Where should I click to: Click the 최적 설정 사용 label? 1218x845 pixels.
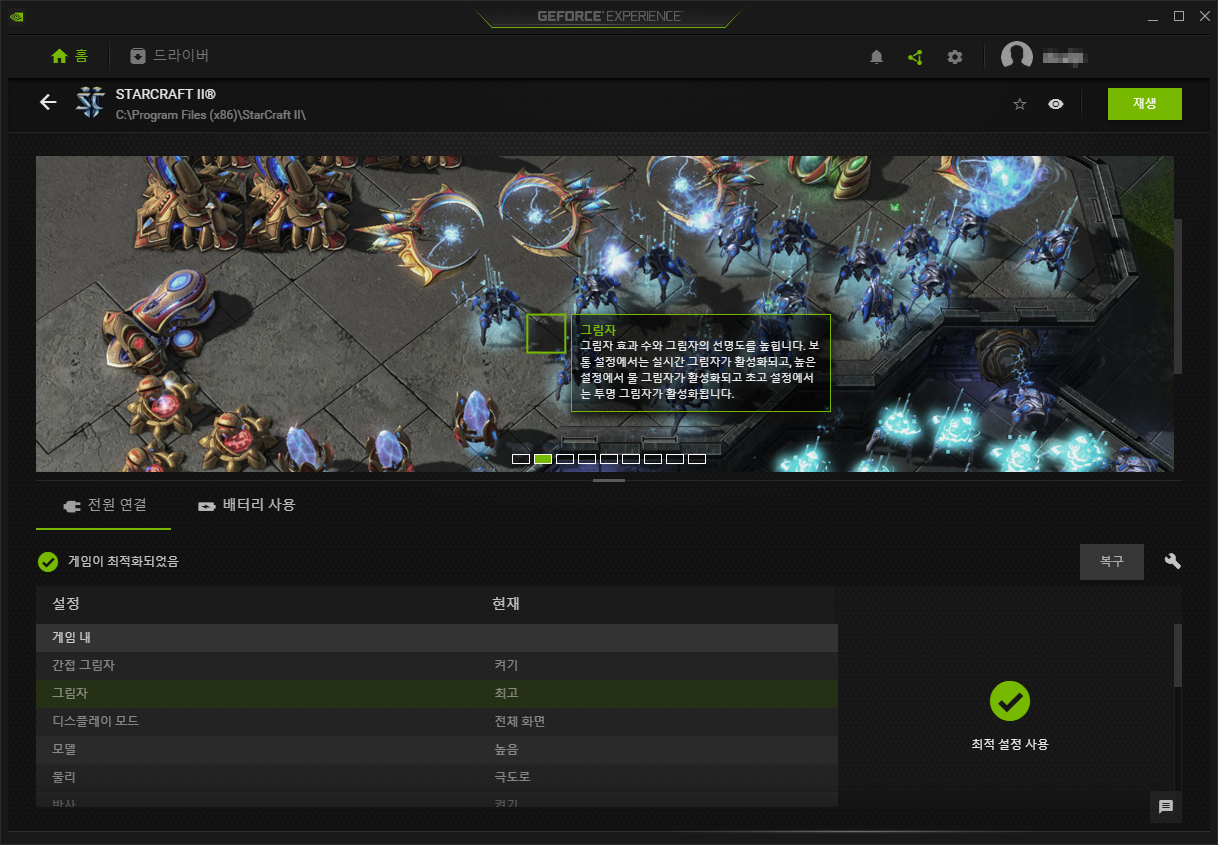1010,745
